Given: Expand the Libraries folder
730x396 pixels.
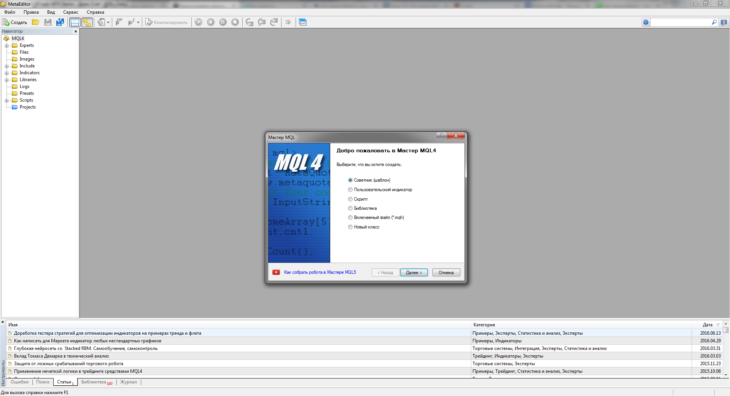Looking at the screenshot, I should 7,80.
